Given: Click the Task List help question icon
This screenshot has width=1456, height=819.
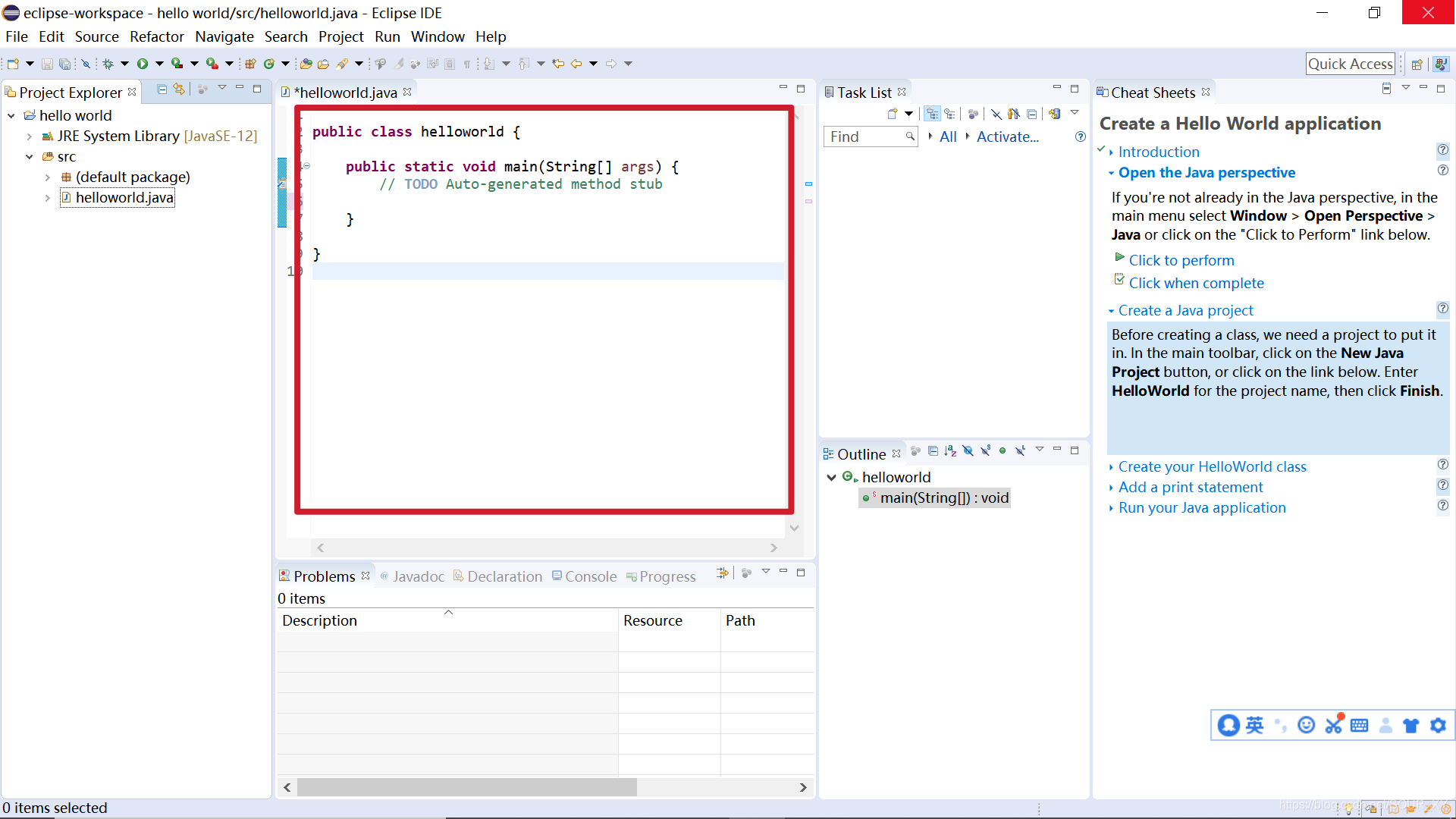Looking at the screenshot, I should 1081,136.
